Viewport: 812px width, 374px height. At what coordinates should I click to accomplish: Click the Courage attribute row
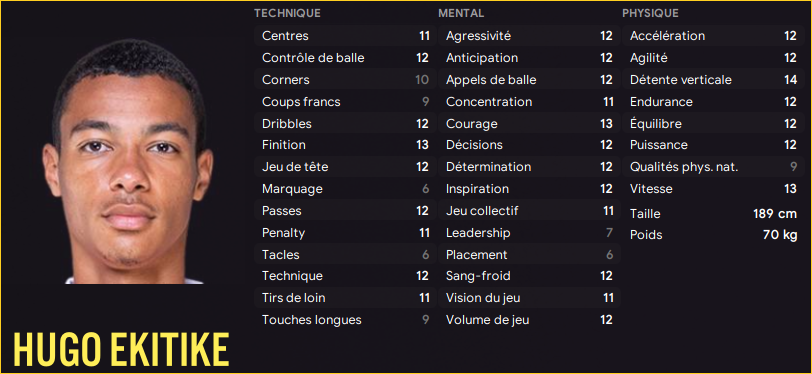tap(529, 124)
